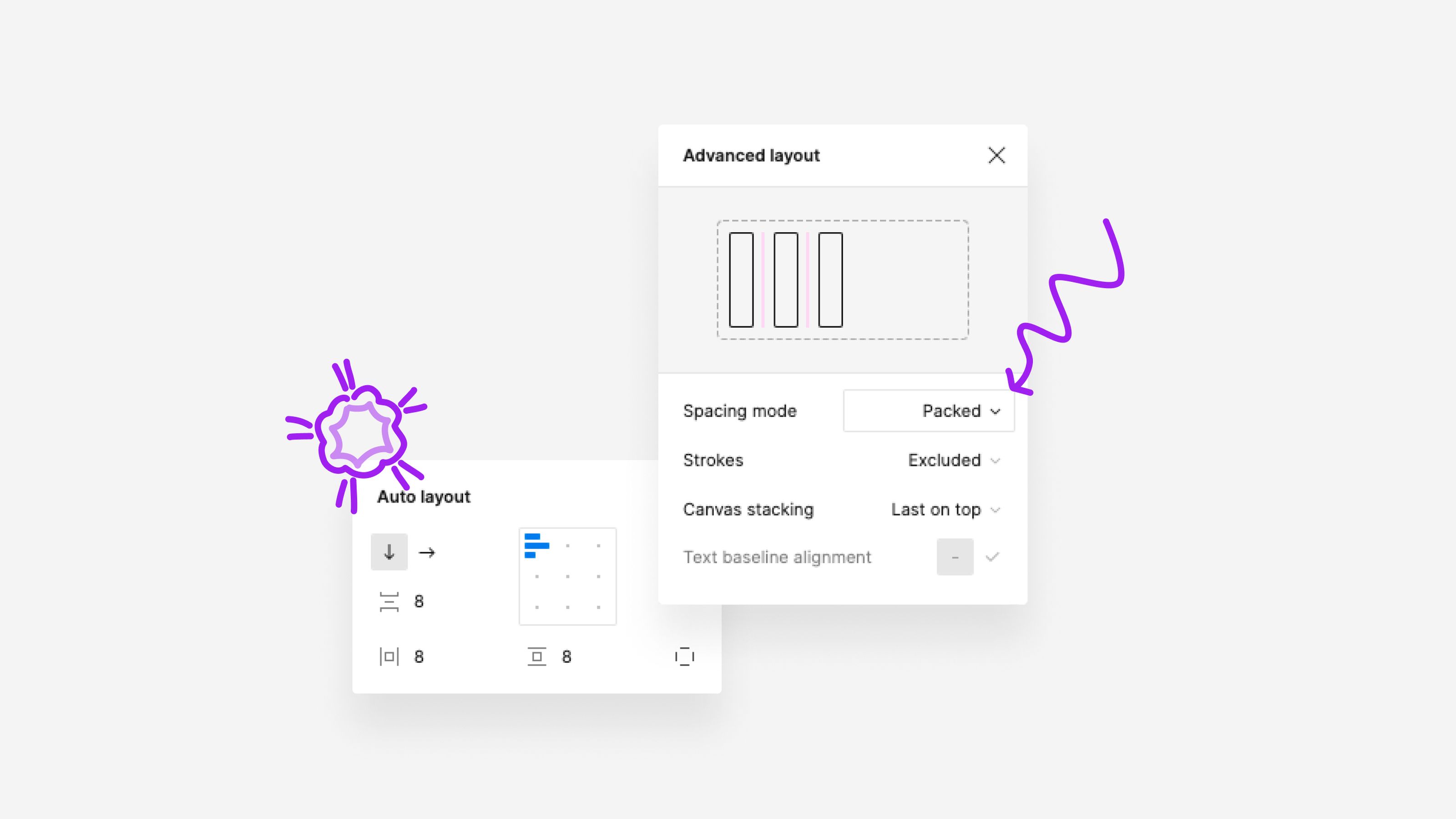Click the Spacing mode label
The image size is (1456, 819).
point(739,411)
